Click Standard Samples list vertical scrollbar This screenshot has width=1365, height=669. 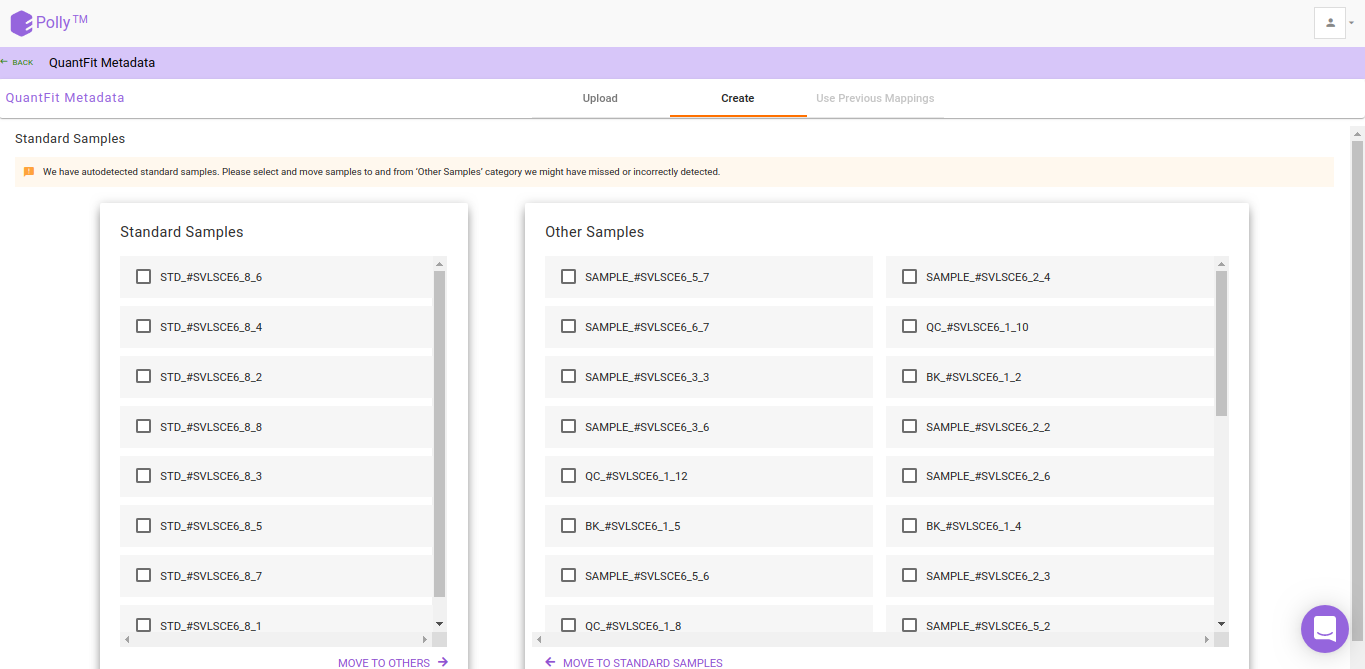440,434
